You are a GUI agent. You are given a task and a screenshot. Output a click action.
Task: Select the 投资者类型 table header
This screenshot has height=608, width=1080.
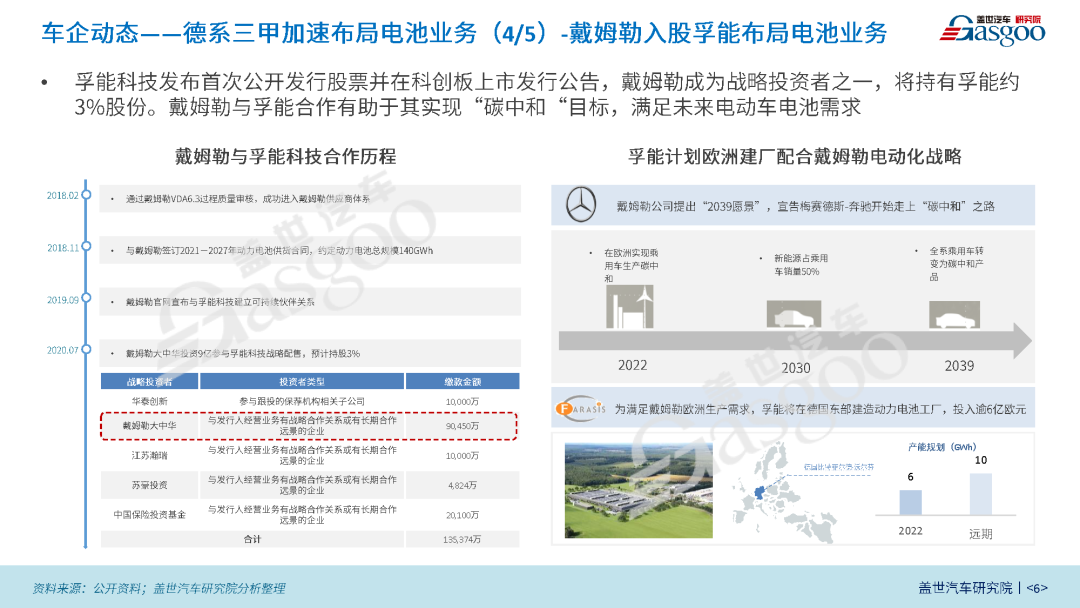coord(302,381)
